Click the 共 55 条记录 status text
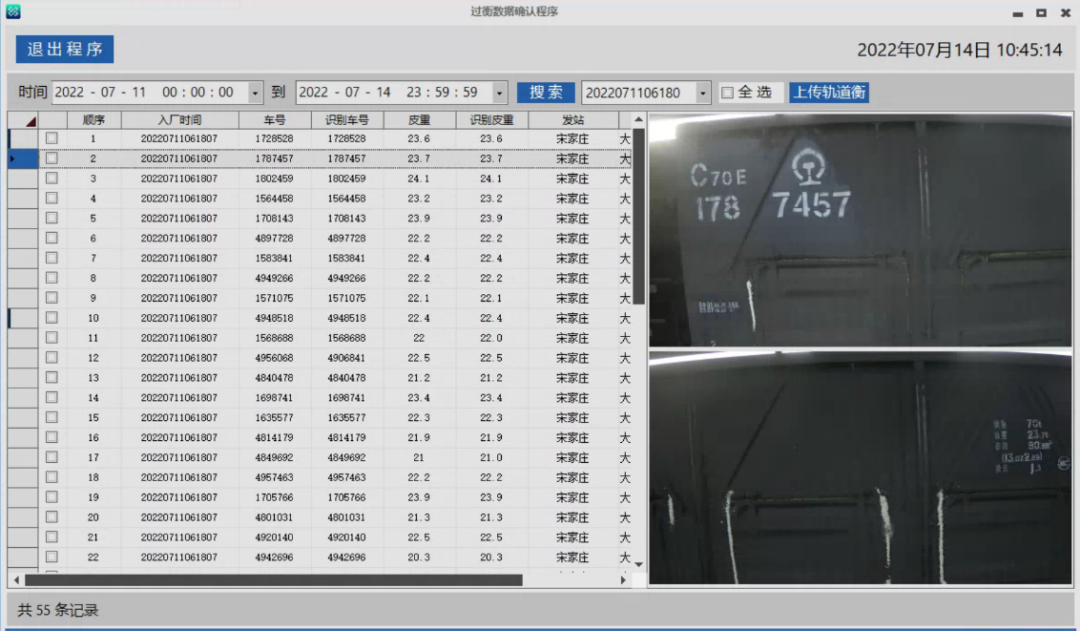The width and height of the screenshot is (1080, 631). click(58, 610)
